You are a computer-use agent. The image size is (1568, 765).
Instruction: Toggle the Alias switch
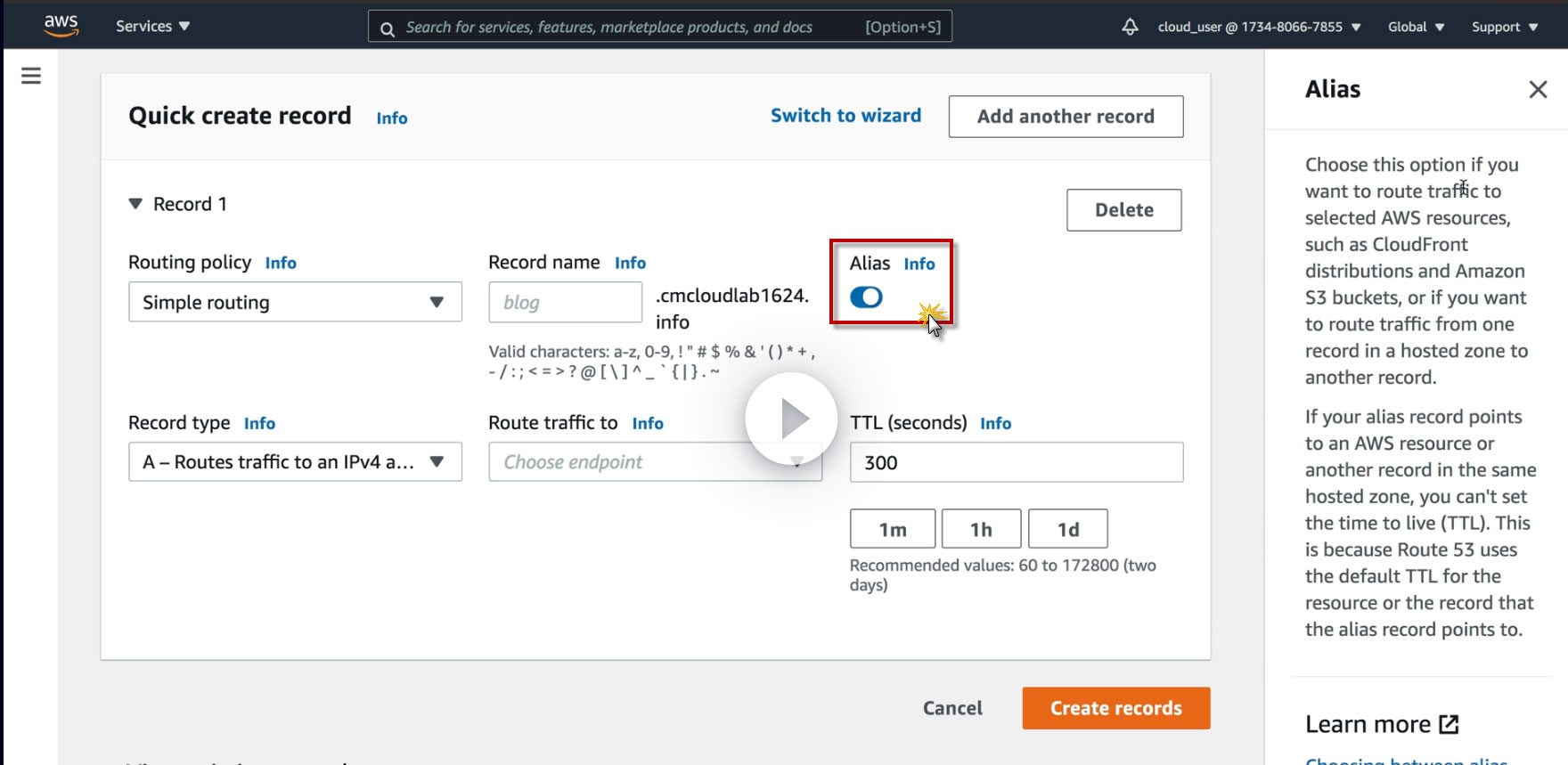point(866,297)
